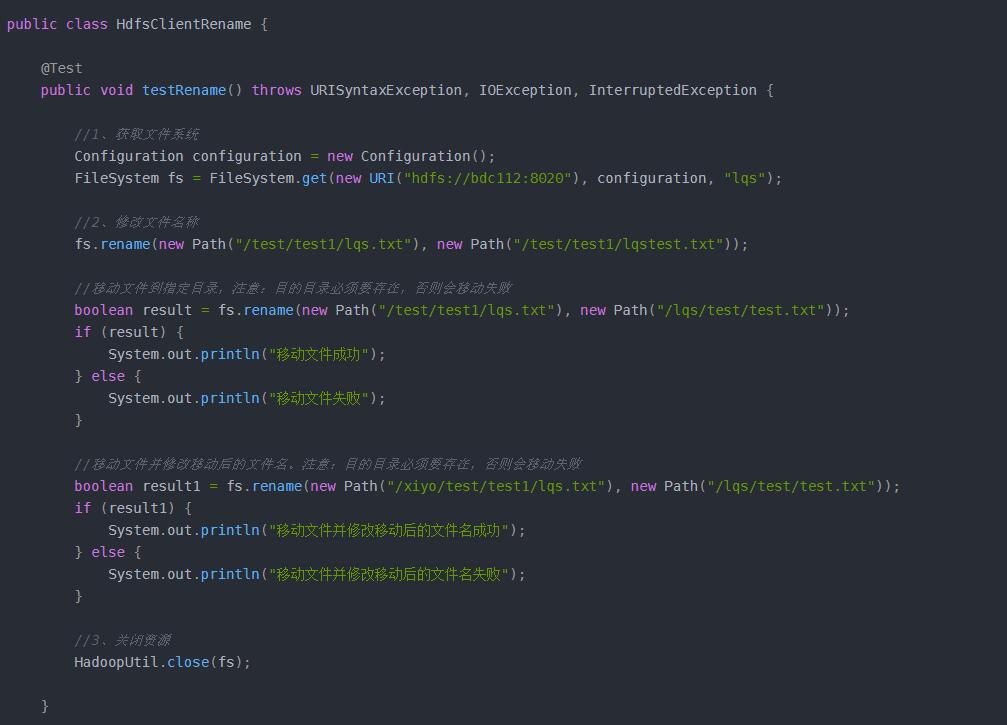Image resolution: width=1007 pixels, height=725 pixels.
Task: Click the if (result) condition
Action: click(128, 332)
